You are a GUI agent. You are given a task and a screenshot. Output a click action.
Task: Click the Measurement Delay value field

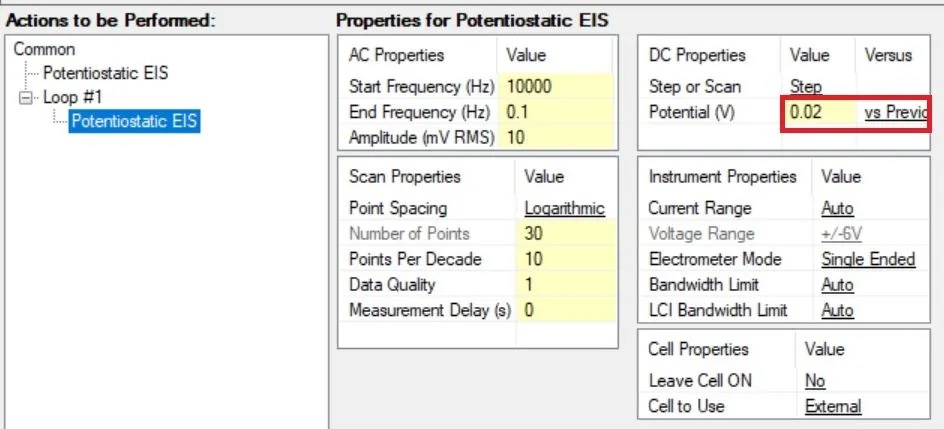coord(566,310)
